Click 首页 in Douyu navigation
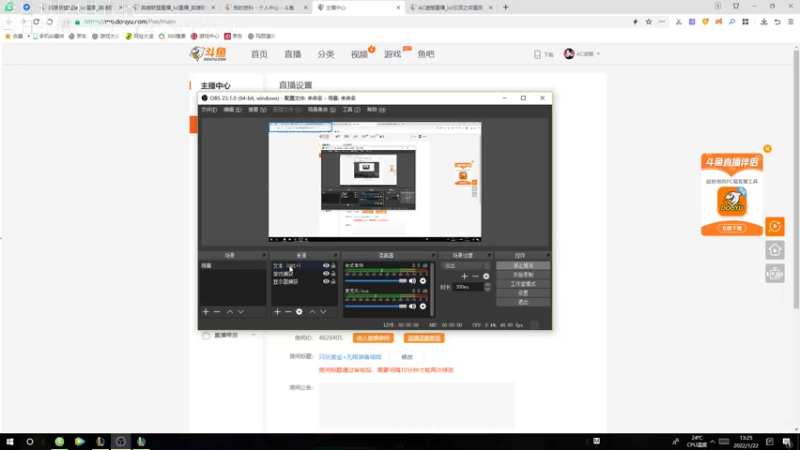Viewport: 800px width, 450px height. [259, 54]
